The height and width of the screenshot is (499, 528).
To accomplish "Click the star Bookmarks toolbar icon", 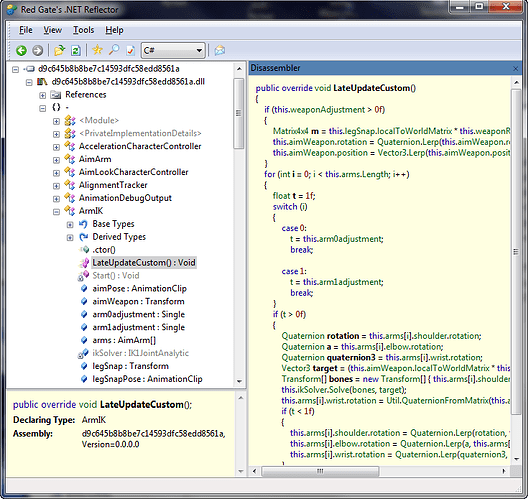I will pos(97,50).
